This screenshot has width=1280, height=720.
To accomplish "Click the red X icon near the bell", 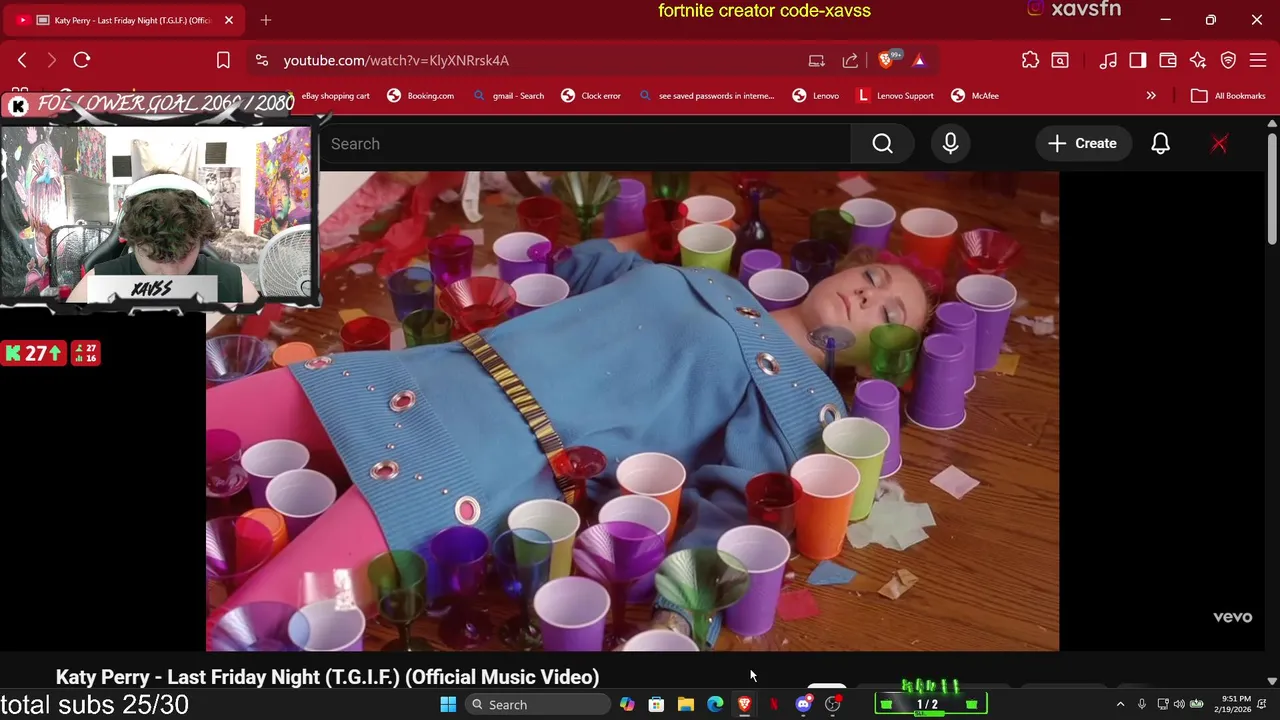I will [1219, 144].
